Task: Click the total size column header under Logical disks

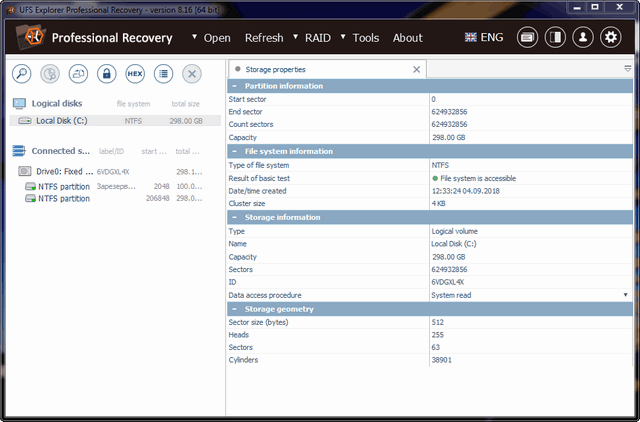Action: (x=186, y=104)
